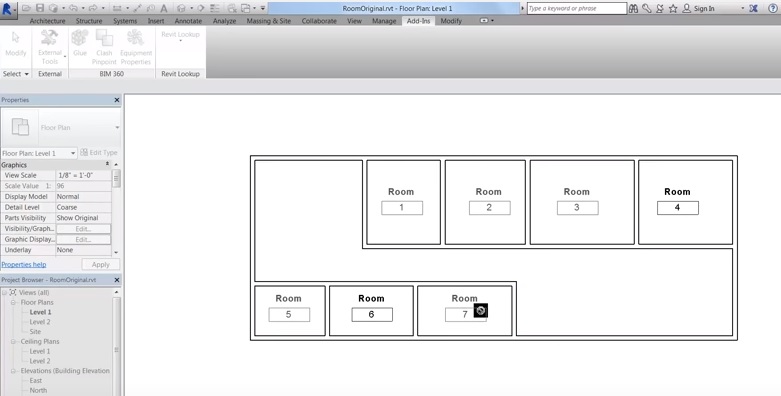Open the Properties help link
Viewport: 781px width, 396px height.
[23, 264]
